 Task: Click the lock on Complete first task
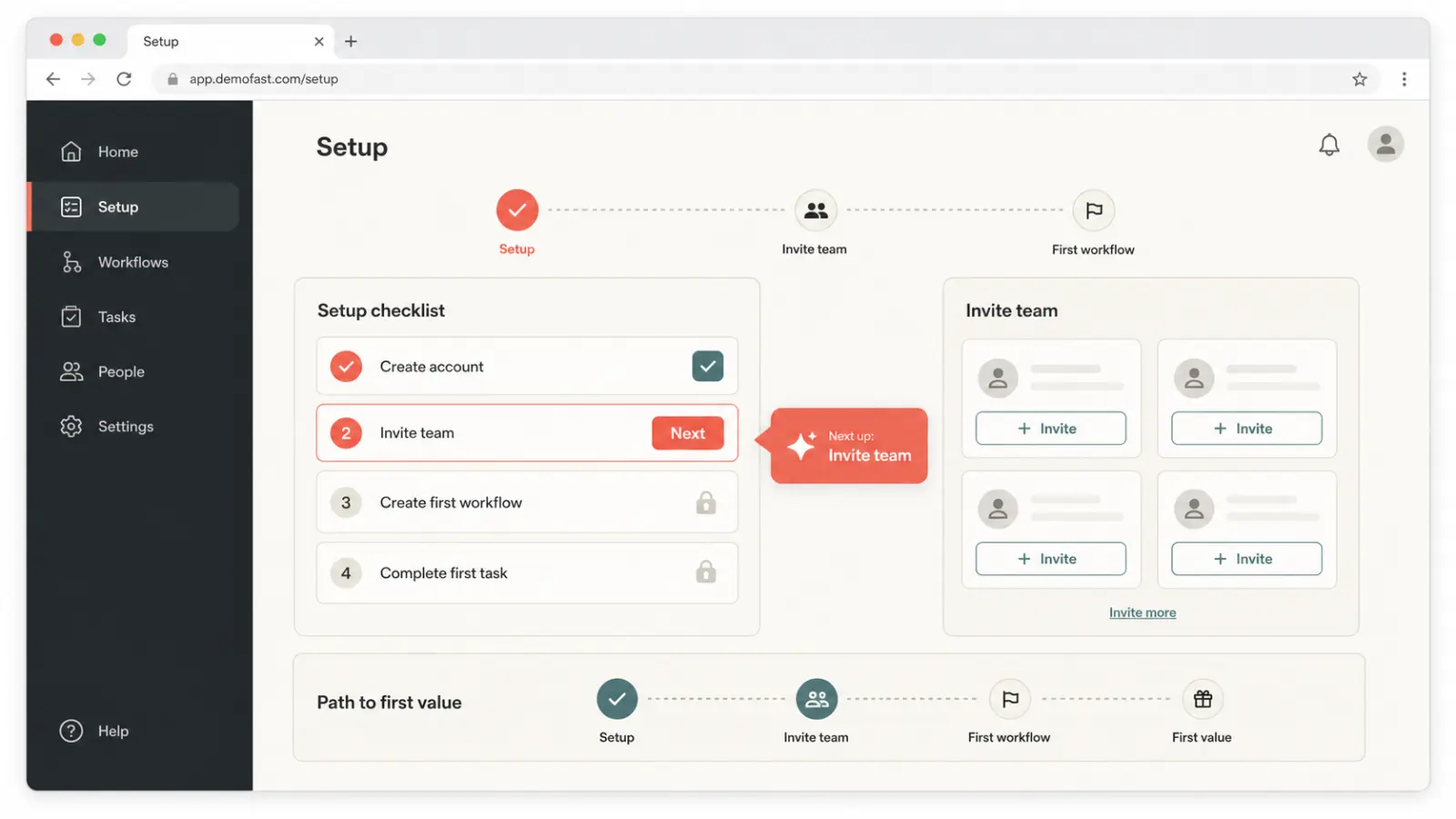706,571
